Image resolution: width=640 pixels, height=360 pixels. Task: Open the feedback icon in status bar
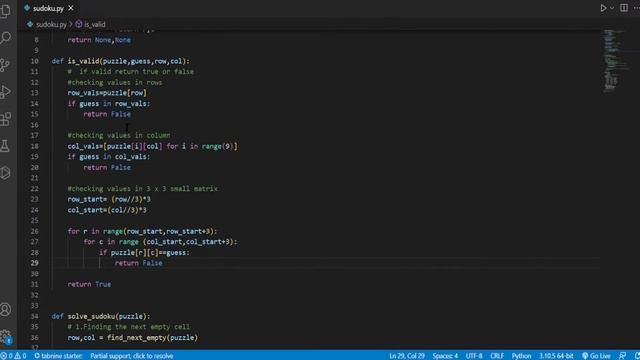[x=622, y=356]
